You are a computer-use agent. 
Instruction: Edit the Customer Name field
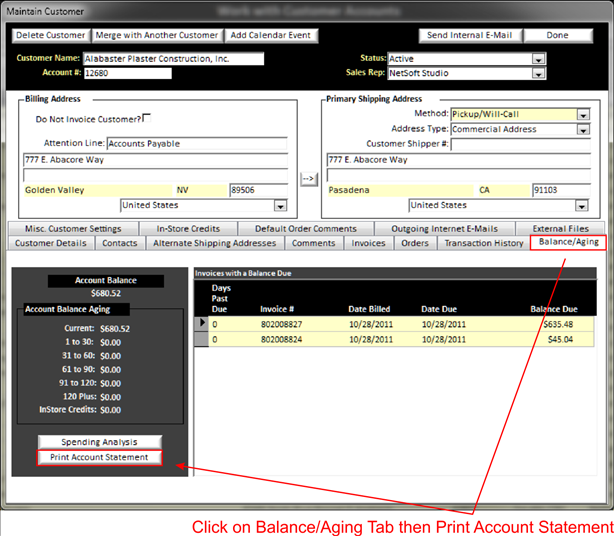tap(173, 59)
